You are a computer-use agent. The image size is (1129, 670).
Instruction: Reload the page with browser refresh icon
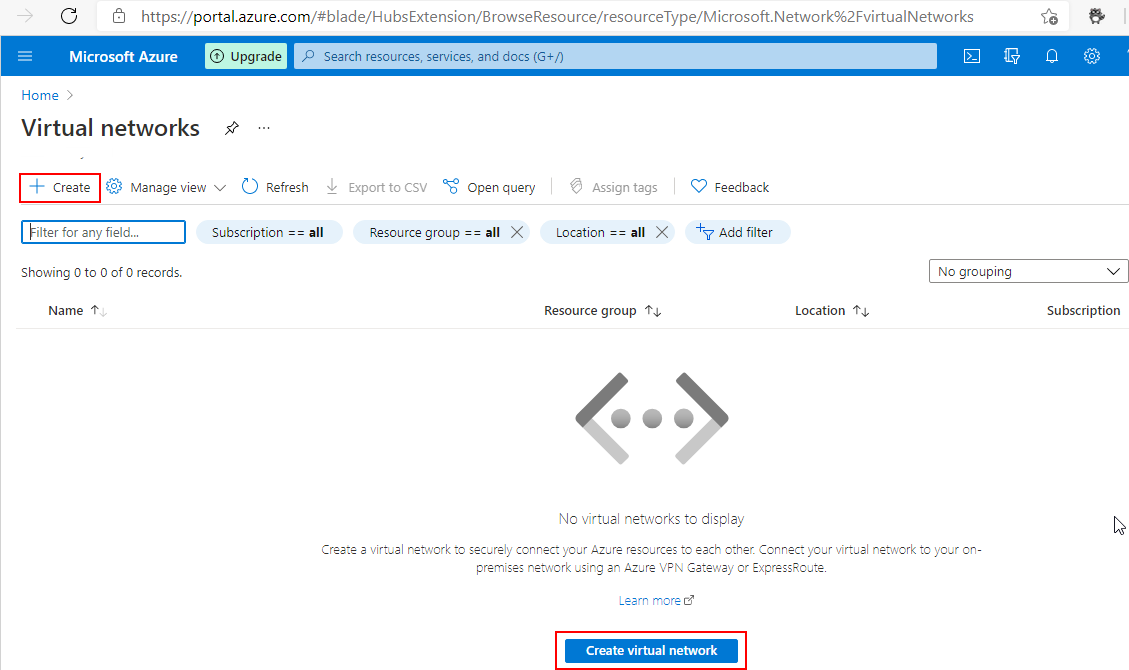[69, 16]
